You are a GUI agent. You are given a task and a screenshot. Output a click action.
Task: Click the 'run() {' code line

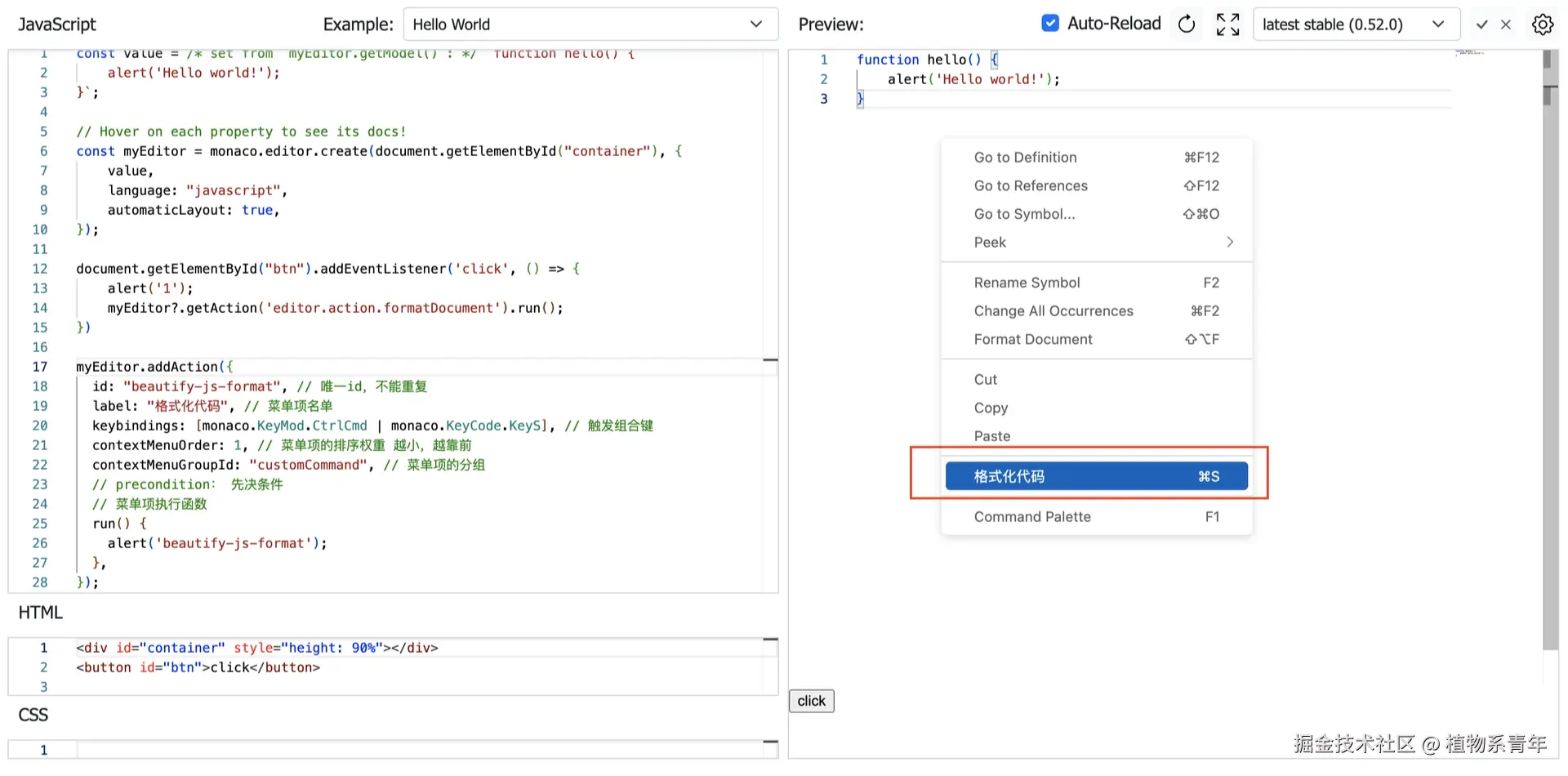point(119,524)
